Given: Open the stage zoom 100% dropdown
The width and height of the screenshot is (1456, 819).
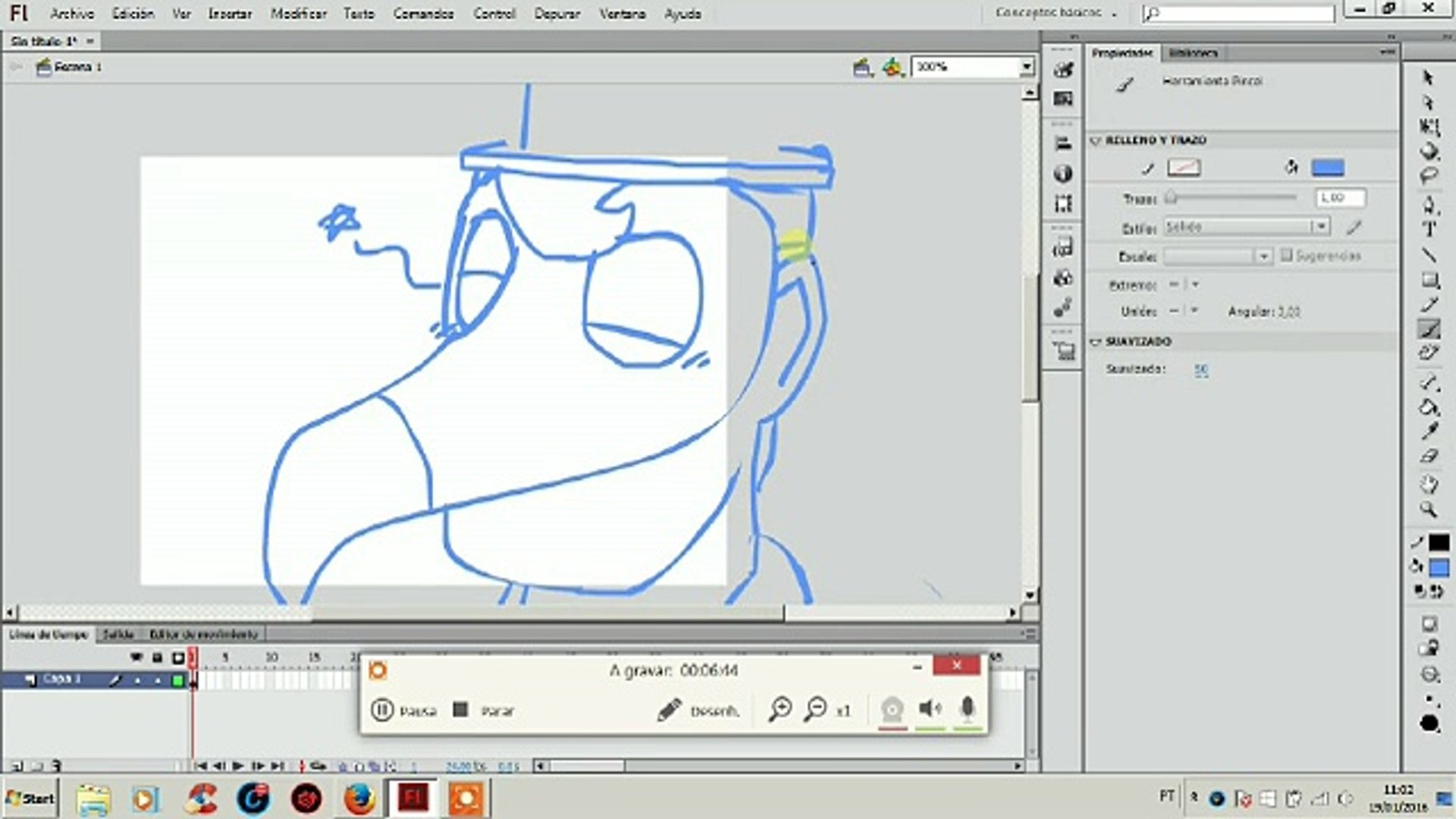Looking at the screenshot, I should coord(1026,67).
